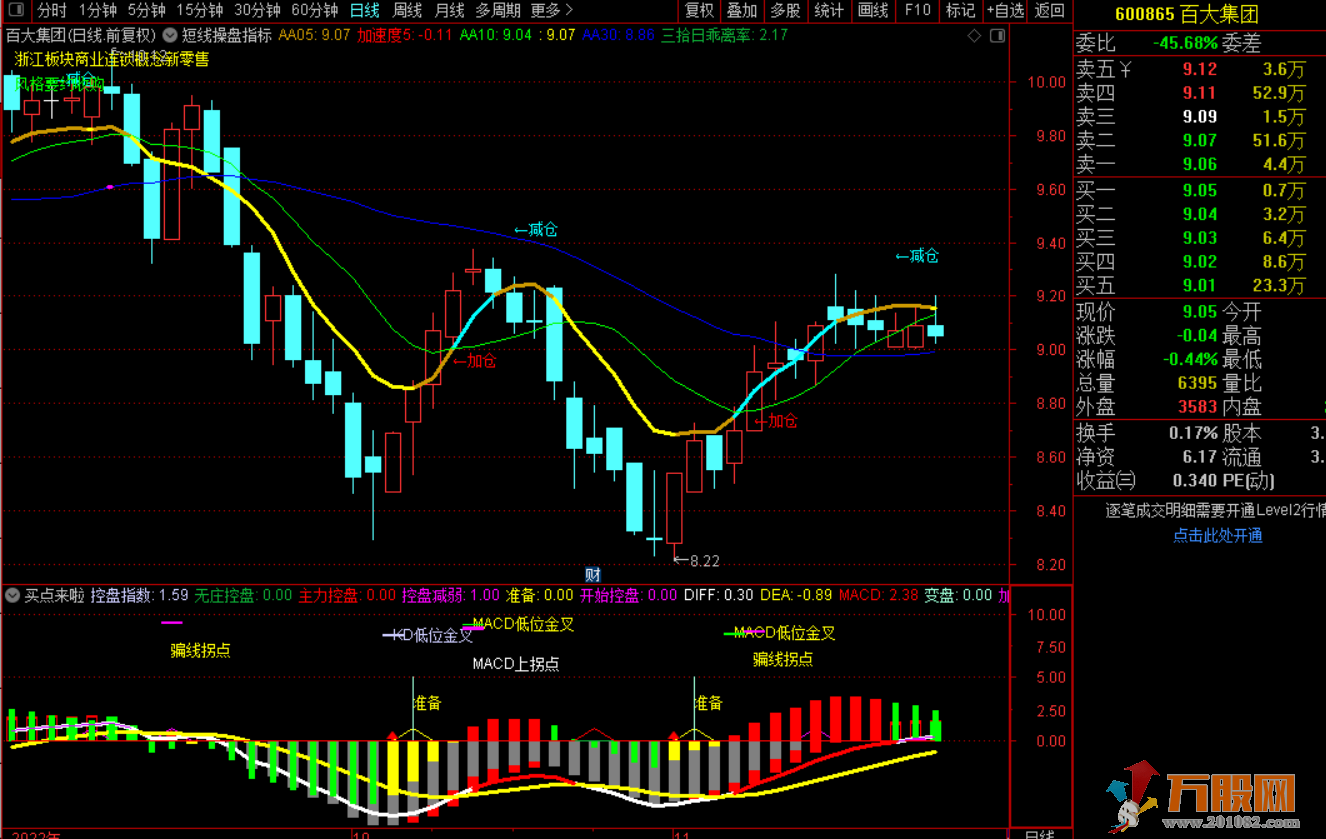The height and width of the screenshot is (839, 1326).
Task: Click the 控盘减弱: 1.00 value
Action: (451, 595)
